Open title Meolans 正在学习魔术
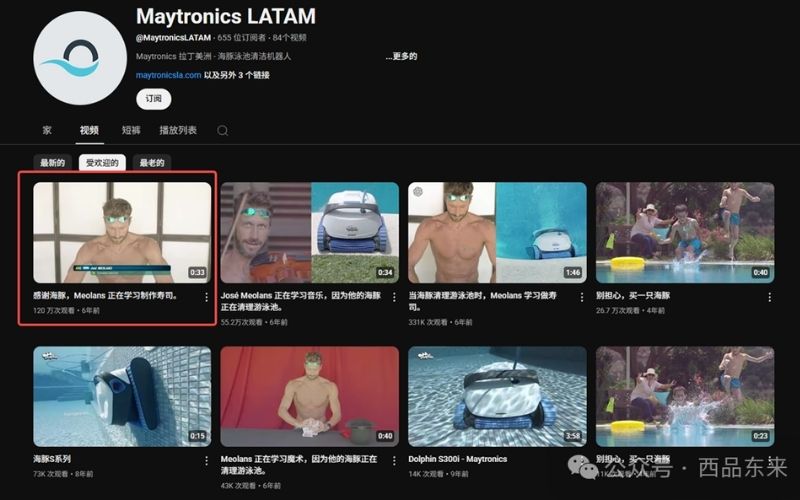 coord(299,465)
